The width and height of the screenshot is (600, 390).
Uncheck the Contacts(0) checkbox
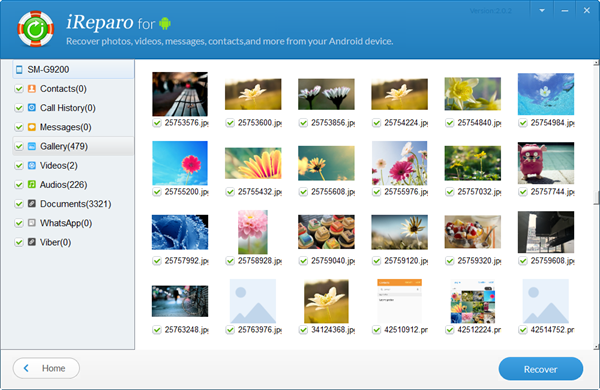click(19, 89)
